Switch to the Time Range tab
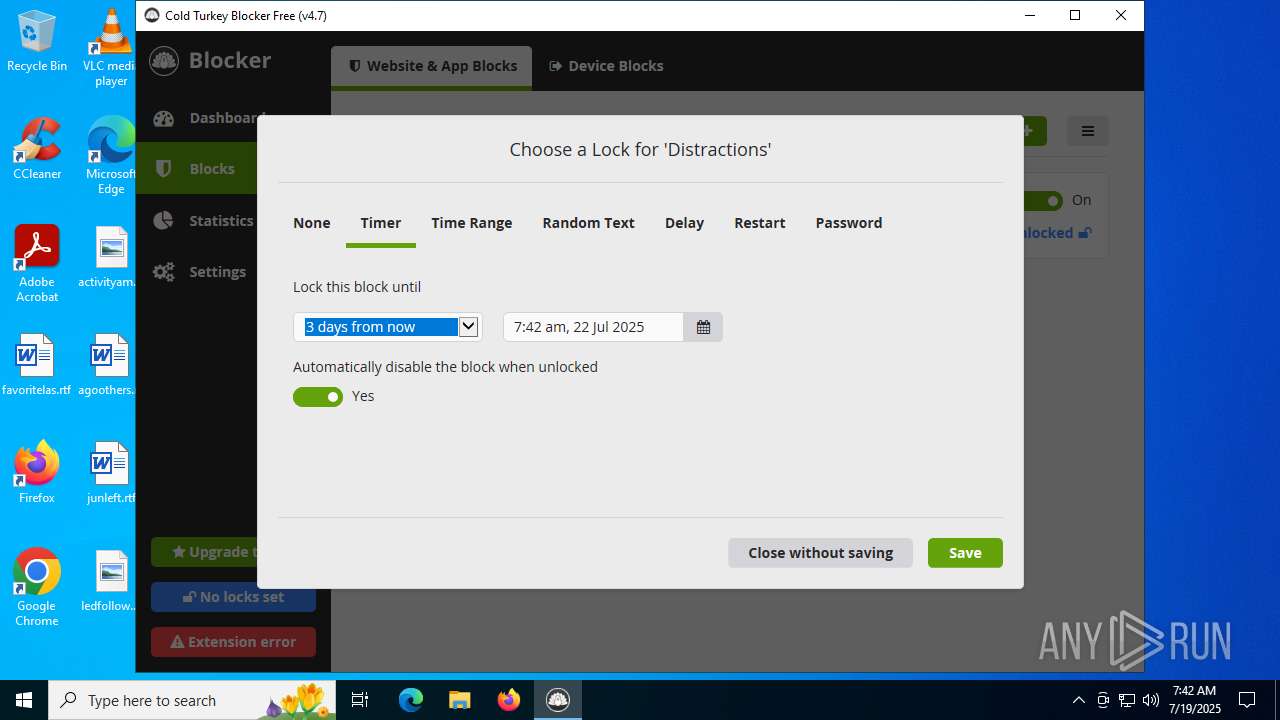The image size is (1280, 720). 471,223
